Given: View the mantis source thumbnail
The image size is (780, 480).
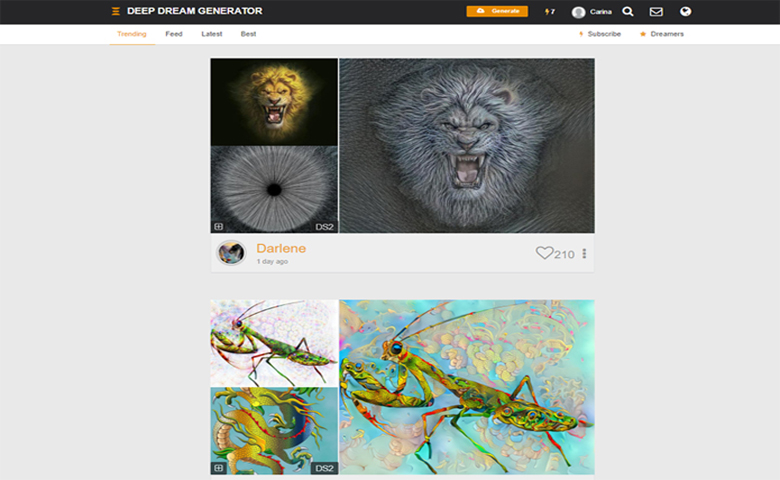Looking at the screenshot, I should tap(274, 343).
